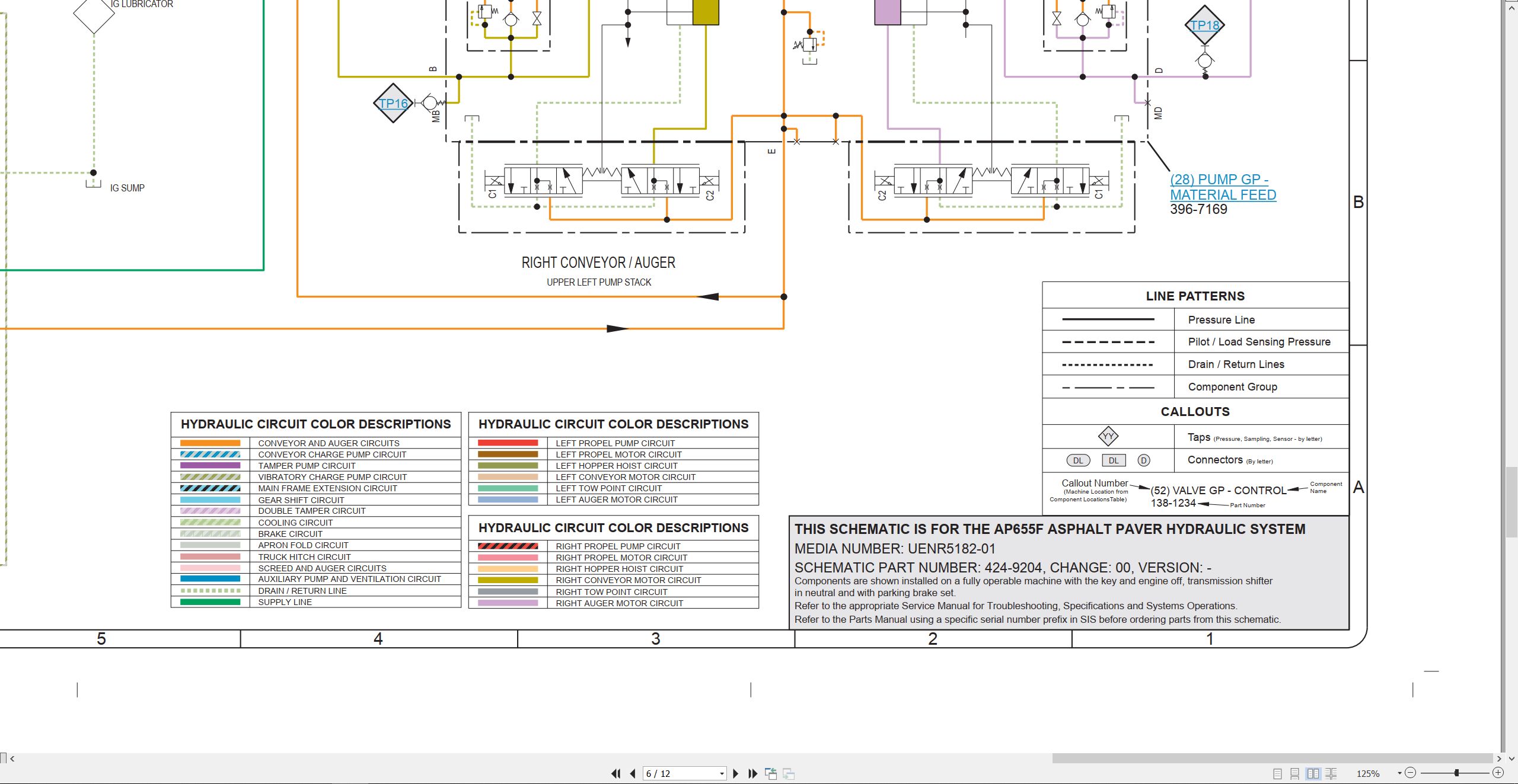1518x784 pixels.
Task: Click the 125% zoom value
Action: (1368, 774)
